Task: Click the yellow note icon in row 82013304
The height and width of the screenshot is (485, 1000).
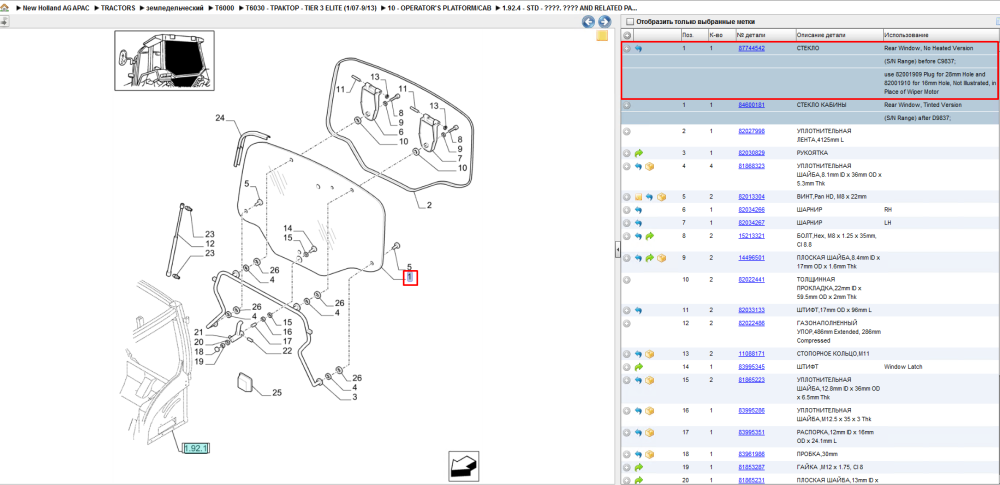Action: 638,197
